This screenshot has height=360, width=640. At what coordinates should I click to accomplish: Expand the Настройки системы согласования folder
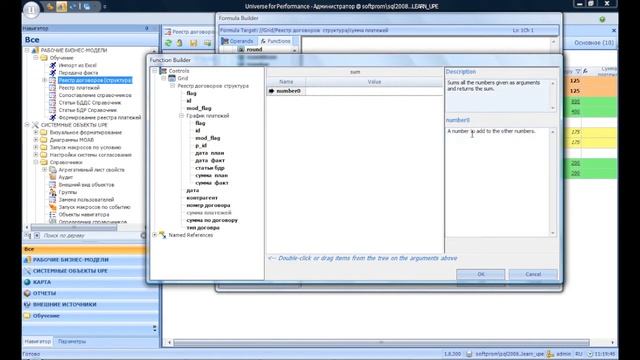click(x=36, y=155)
